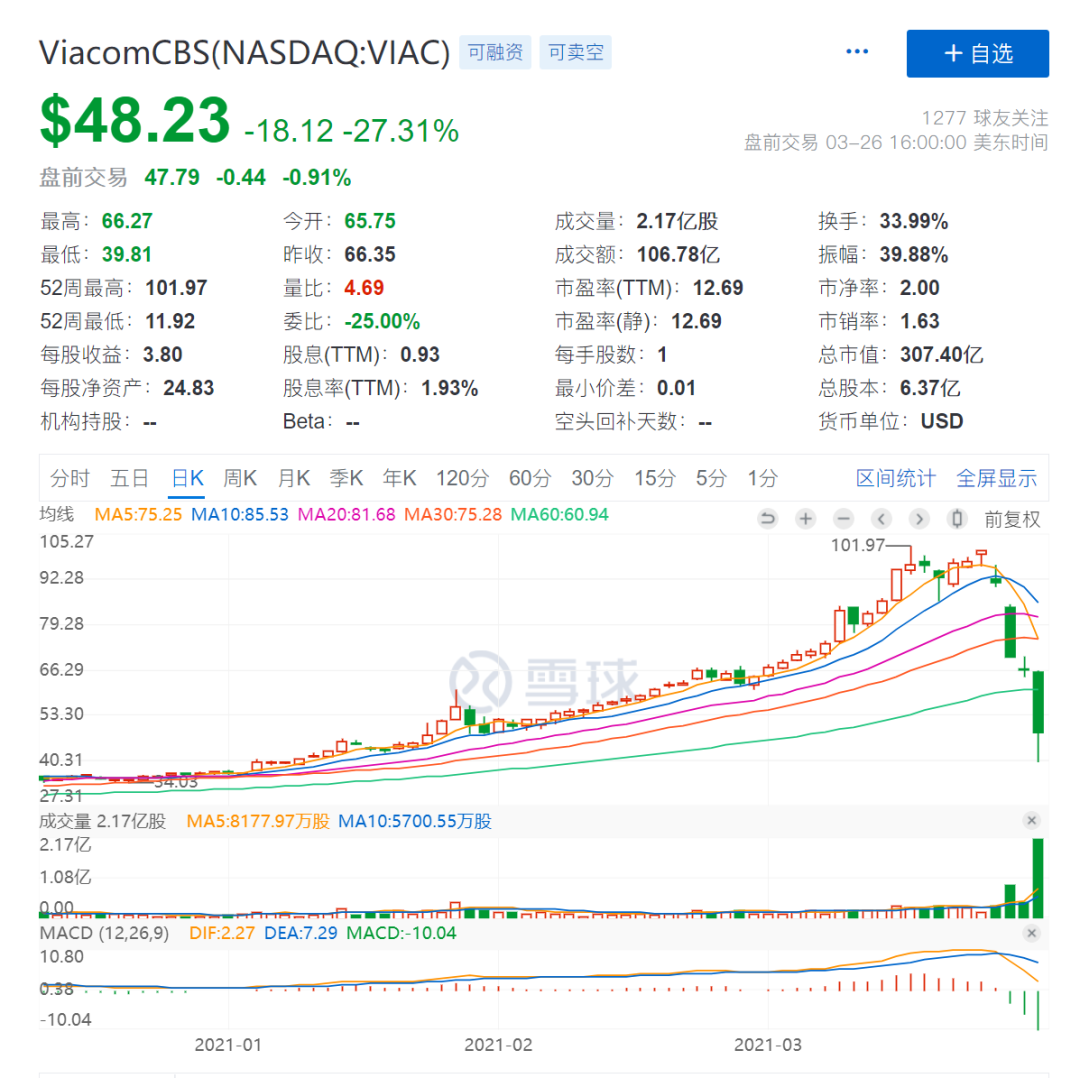Switch to the 120分 interval tab
Viewport: 1080px width, 1078px height.
coord(462,477)
